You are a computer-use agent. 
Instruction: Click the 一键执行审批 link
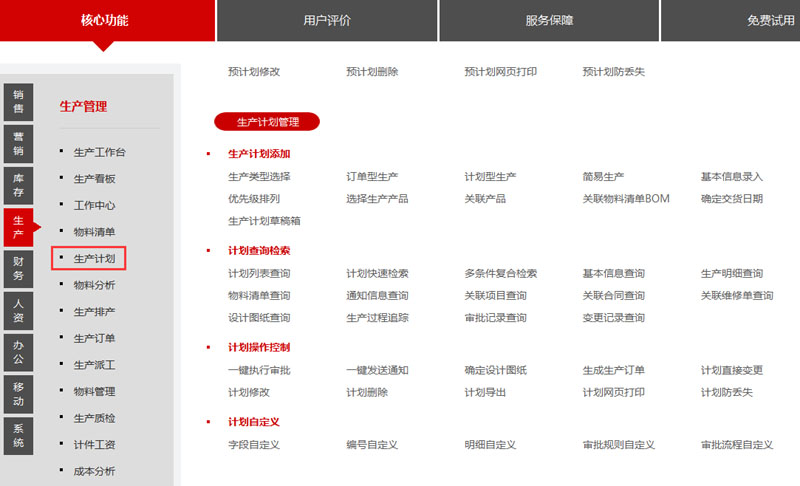[259, 370]
